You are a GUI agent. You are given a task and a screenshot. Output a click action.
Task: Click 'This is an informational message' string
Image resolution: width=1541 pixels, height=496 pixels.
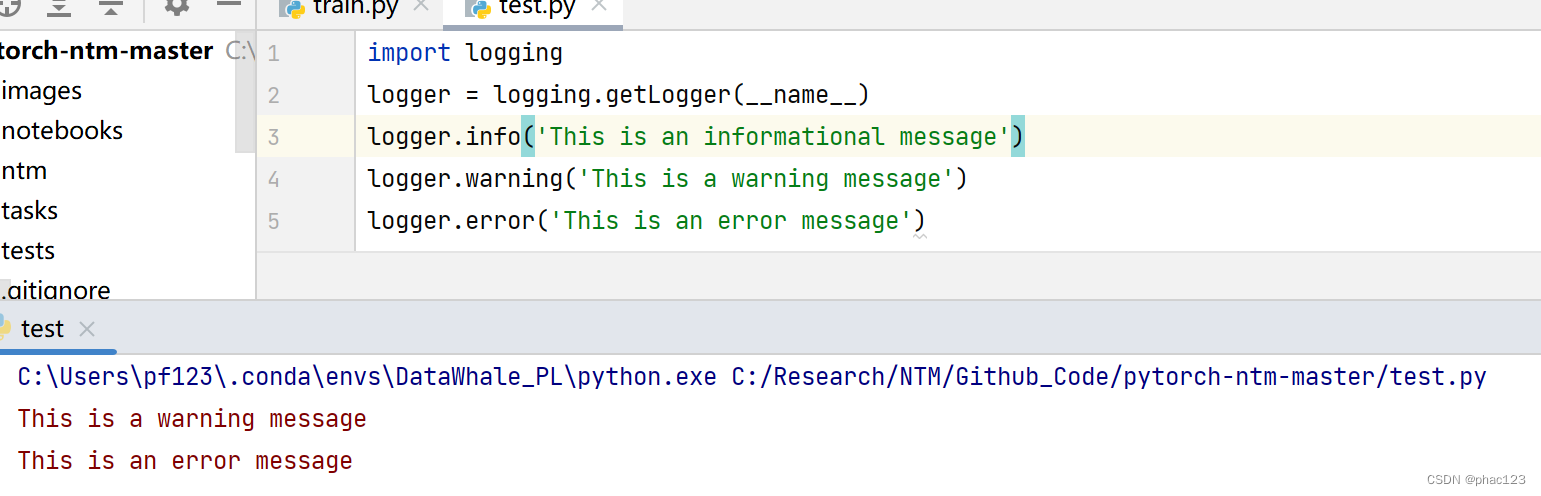tap(773, 137)
